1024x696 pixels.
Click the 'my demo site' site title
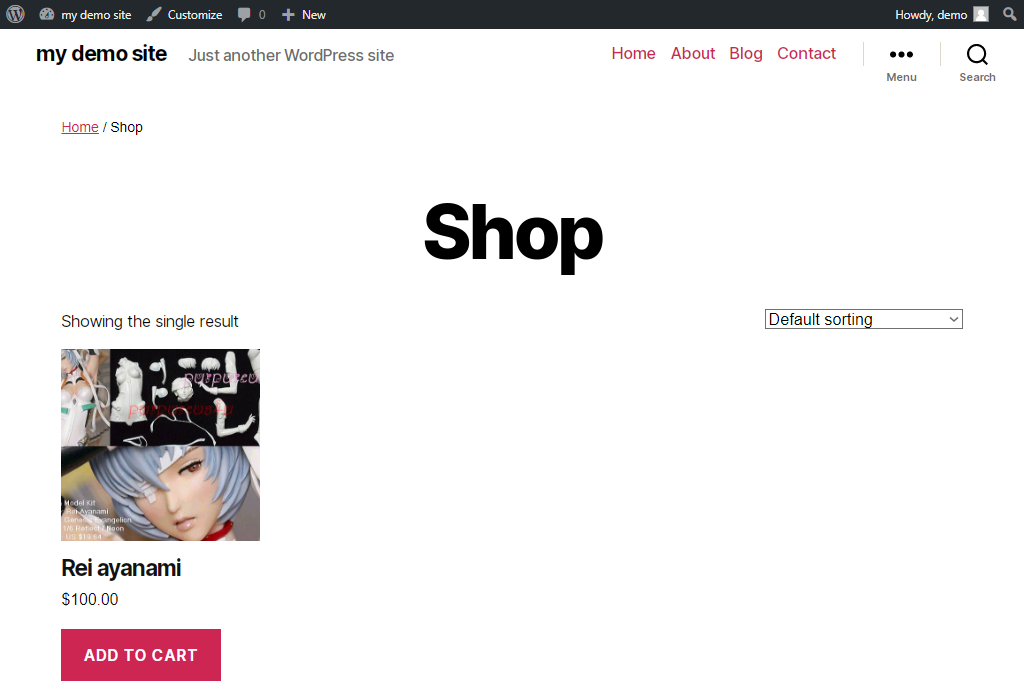pyautogui.click(x=101, y=54)
